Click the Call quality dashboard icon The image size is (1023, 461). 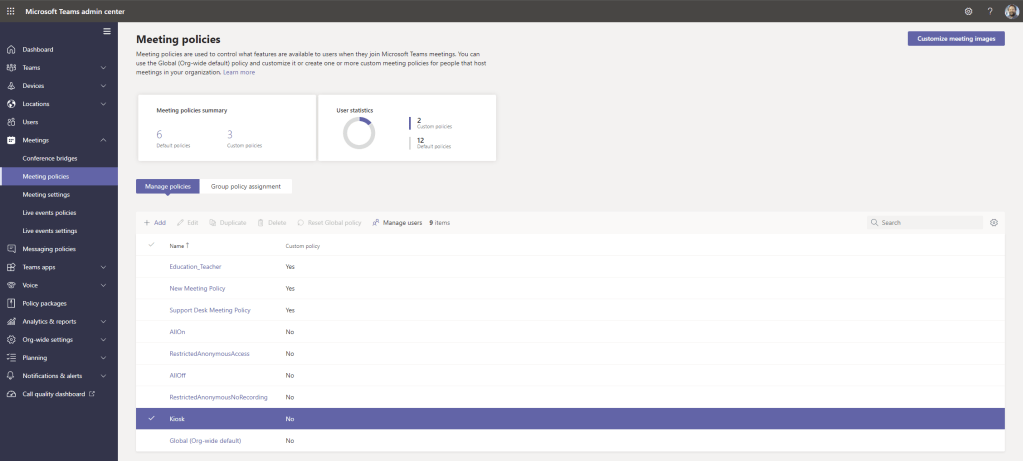click(x=11, y=394)
